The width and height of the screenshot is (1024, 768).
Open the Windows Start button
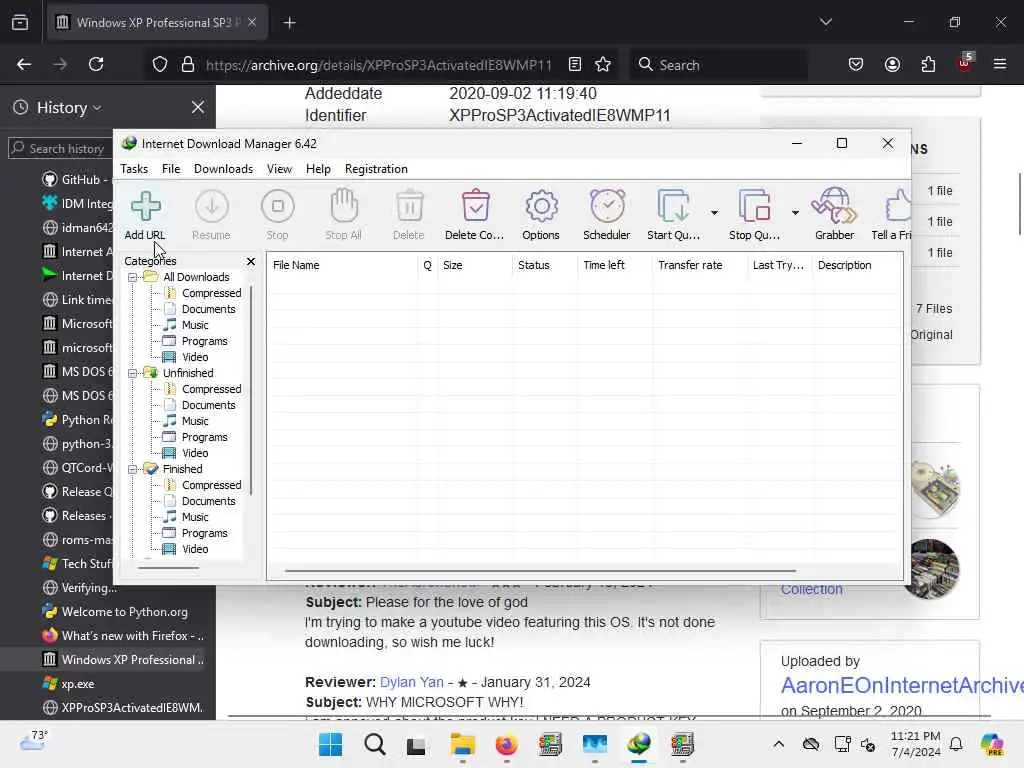[330, 744]
